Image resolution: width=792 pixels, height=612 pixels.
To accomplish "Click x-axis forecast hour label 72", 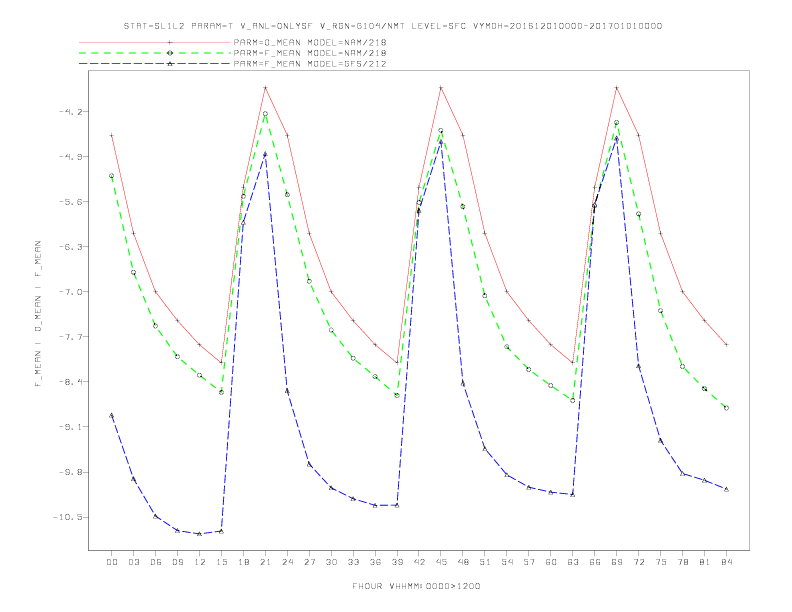I will click(x=638, y=562).
